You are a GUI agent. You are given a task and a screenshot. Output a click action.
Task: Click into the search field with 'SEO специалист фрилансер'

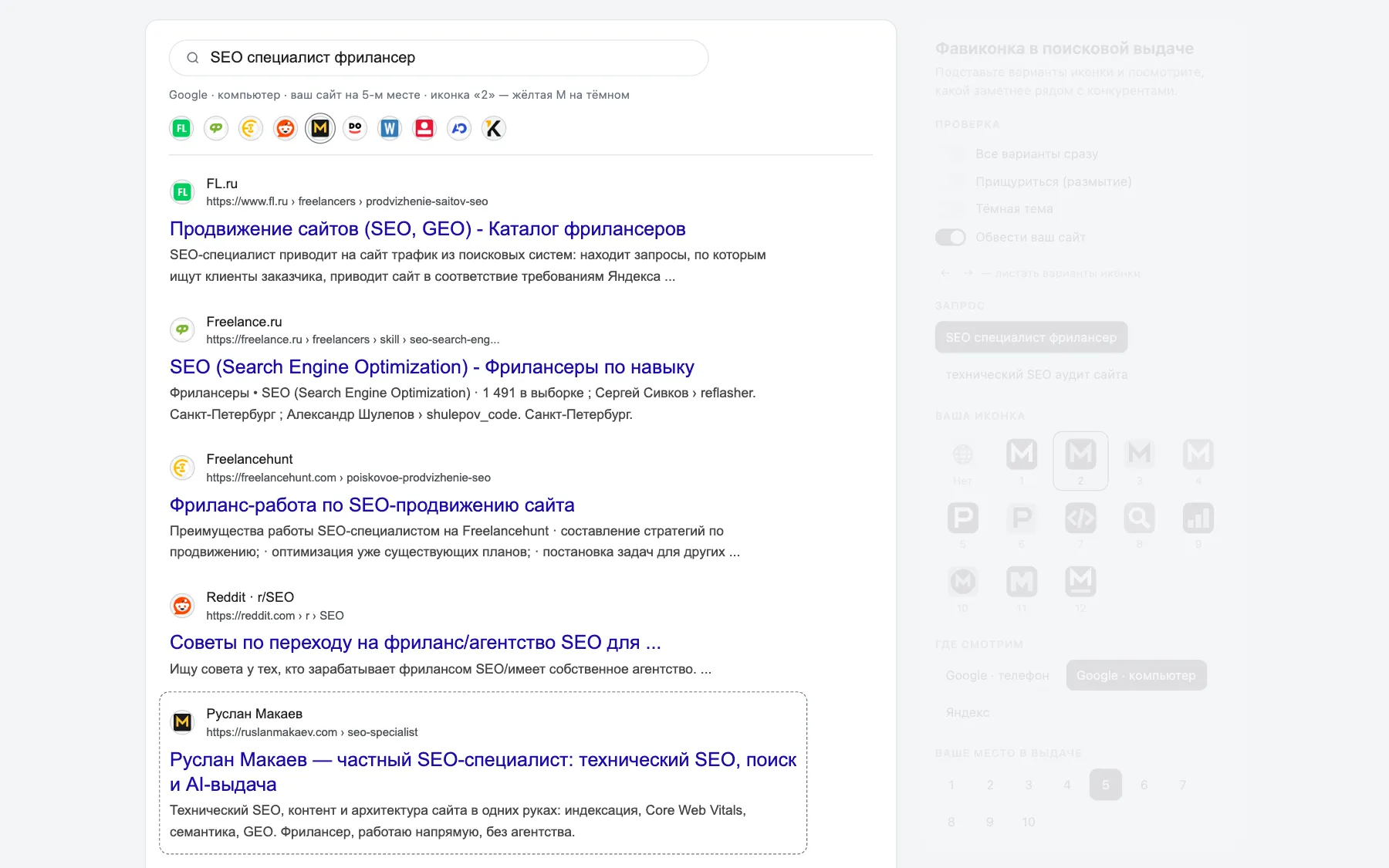click(438, 58)
